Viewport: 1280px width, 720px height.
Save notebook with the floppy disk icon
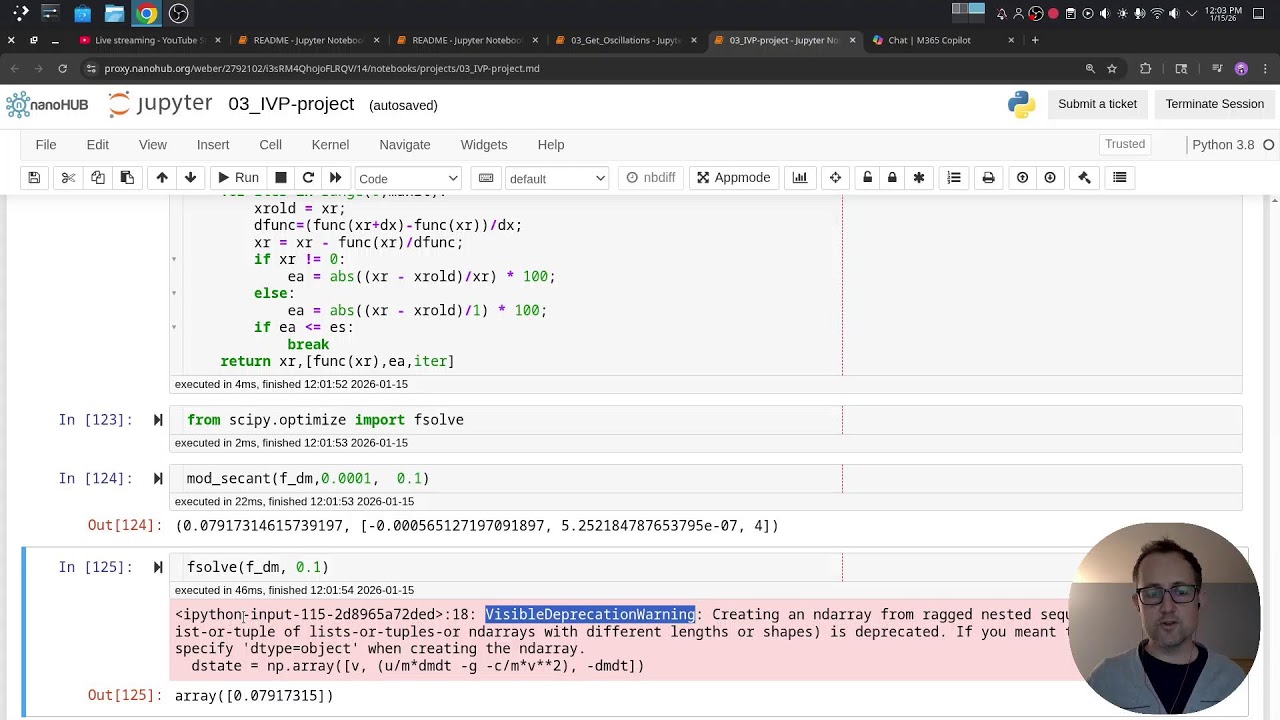pyautogui.click(x=34, y=178)
